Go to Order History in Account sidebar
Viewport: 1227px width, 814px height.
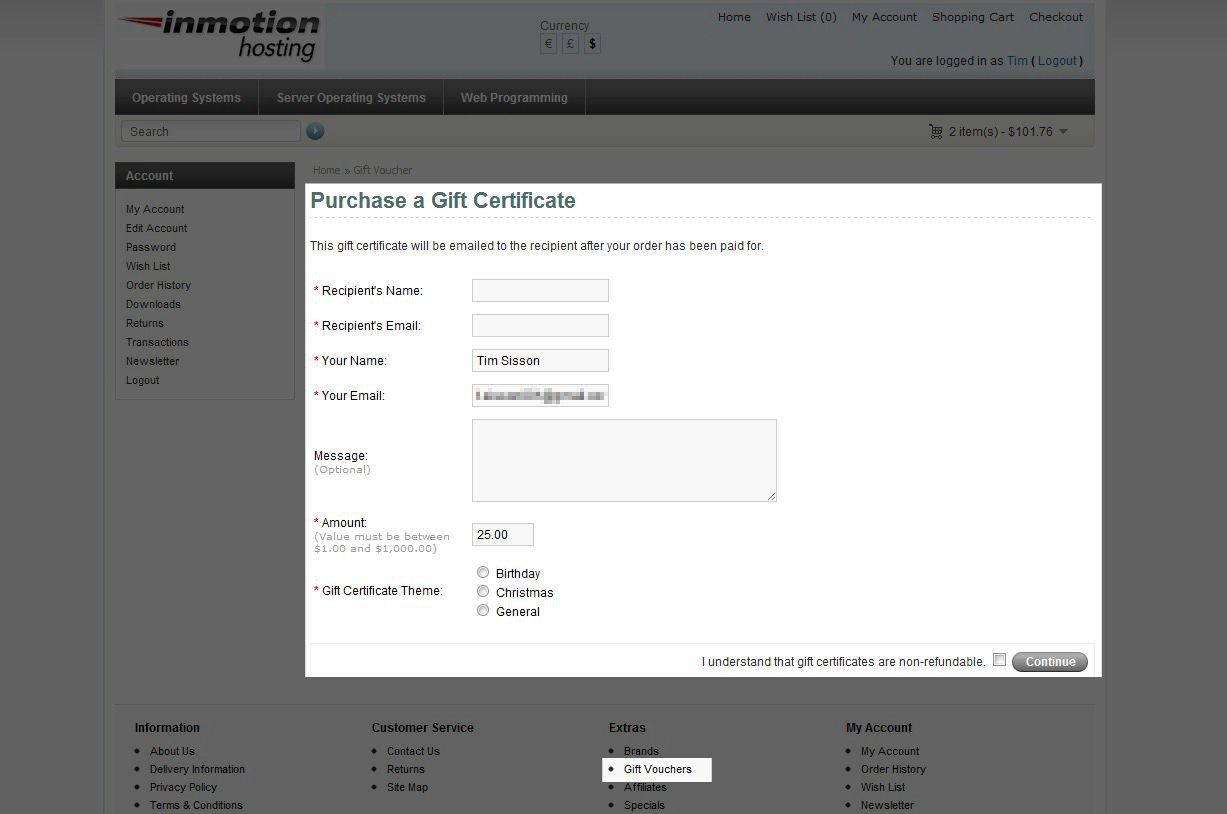point(158,285)
